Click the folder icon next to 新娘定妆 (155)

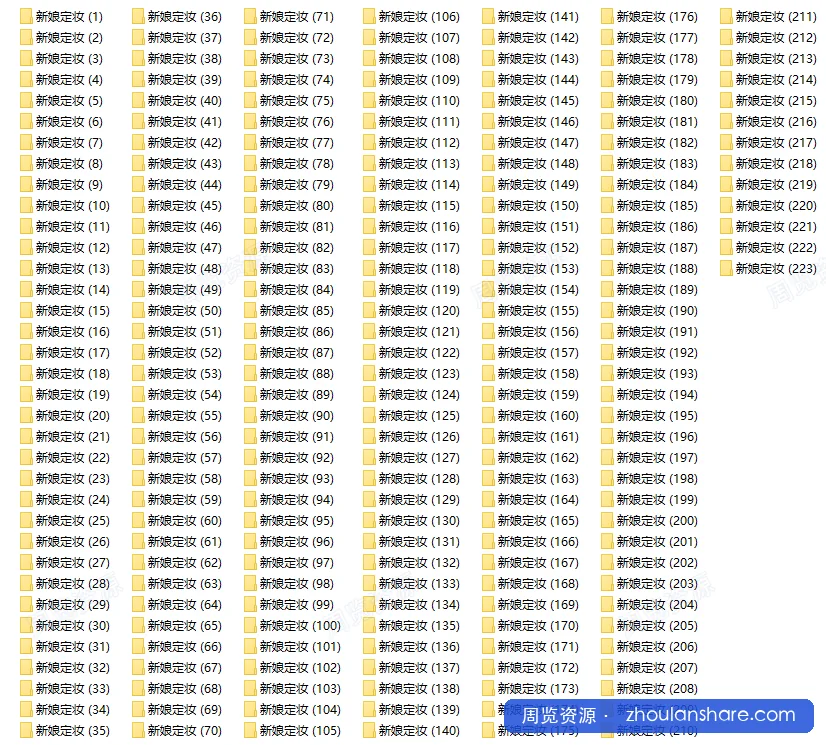[x=488, y=310]
